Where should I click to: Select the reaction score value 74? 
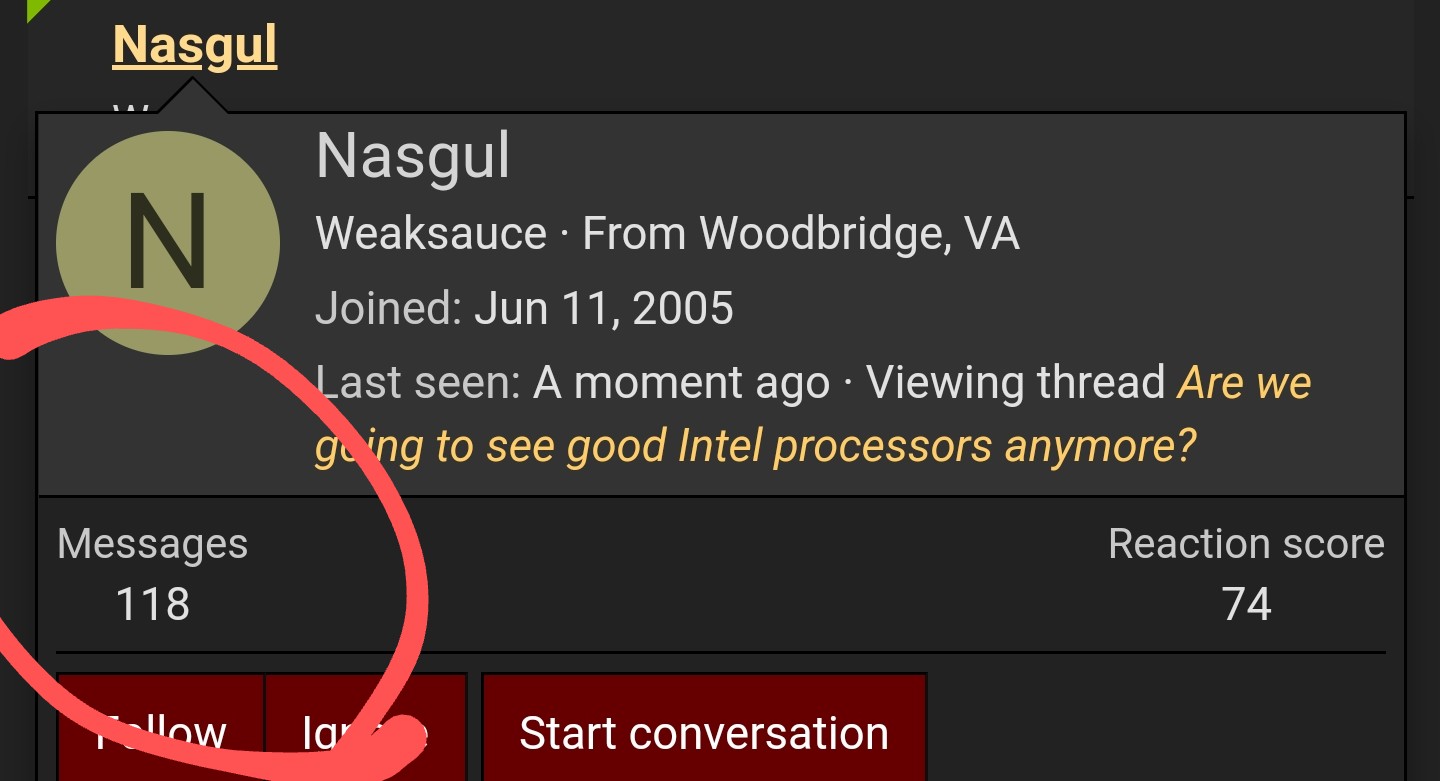(x=1246, y=604)
